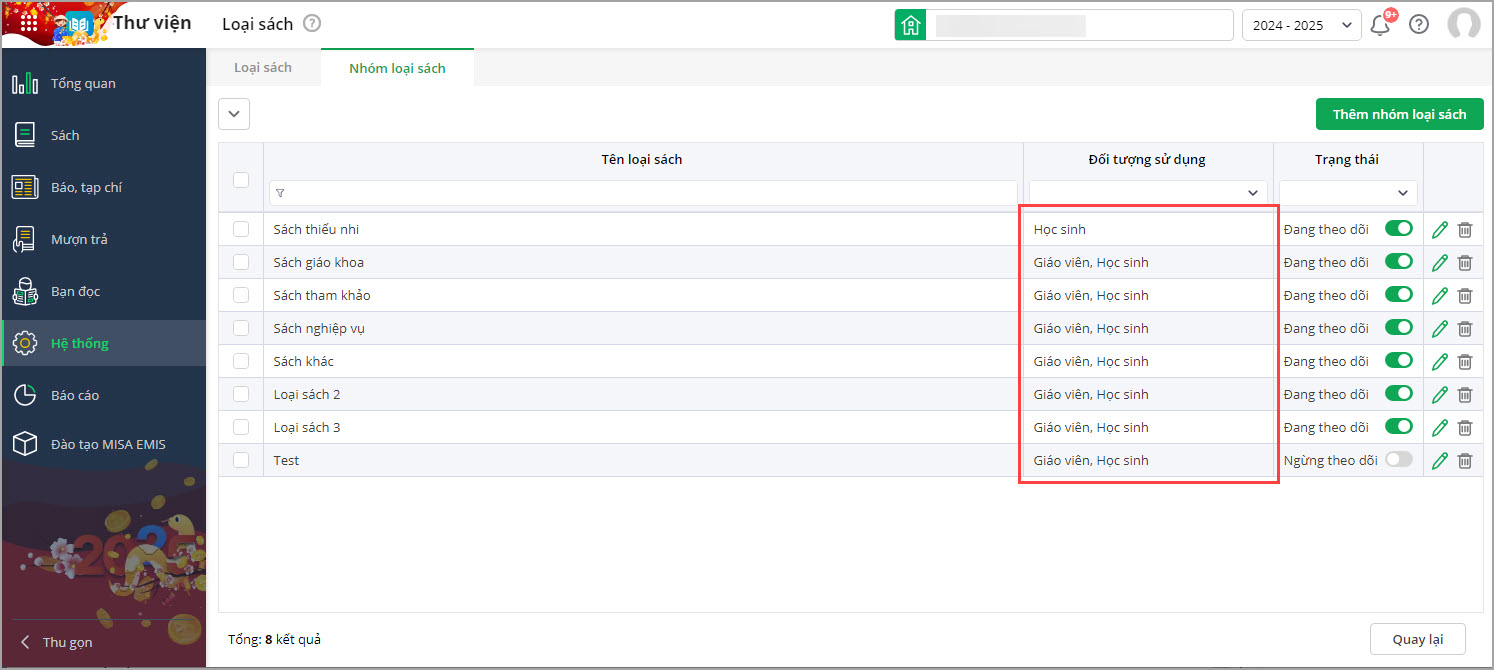Delete the Sách nghiệp vụ row
This screenshot has width=1494, height=670.
tap(1465, 329)
